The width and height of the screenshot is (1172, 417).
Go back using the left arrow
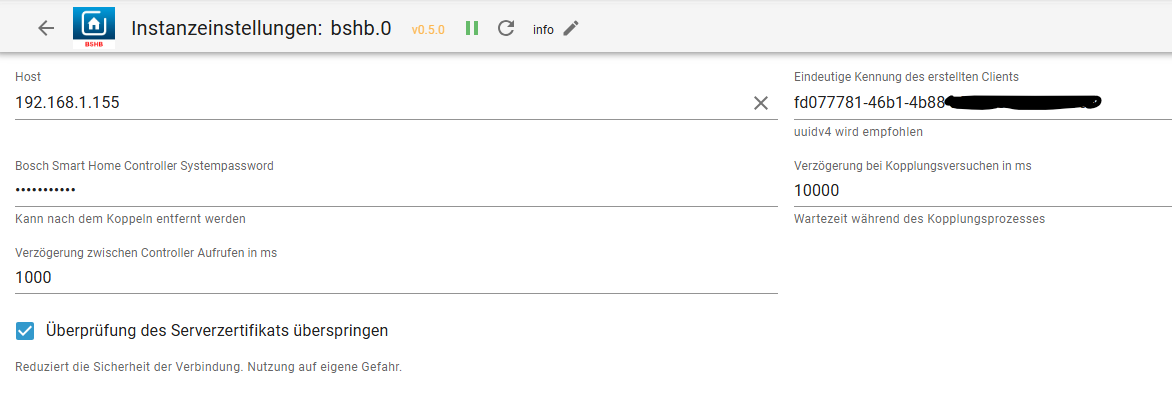click(x=46, y=28)
